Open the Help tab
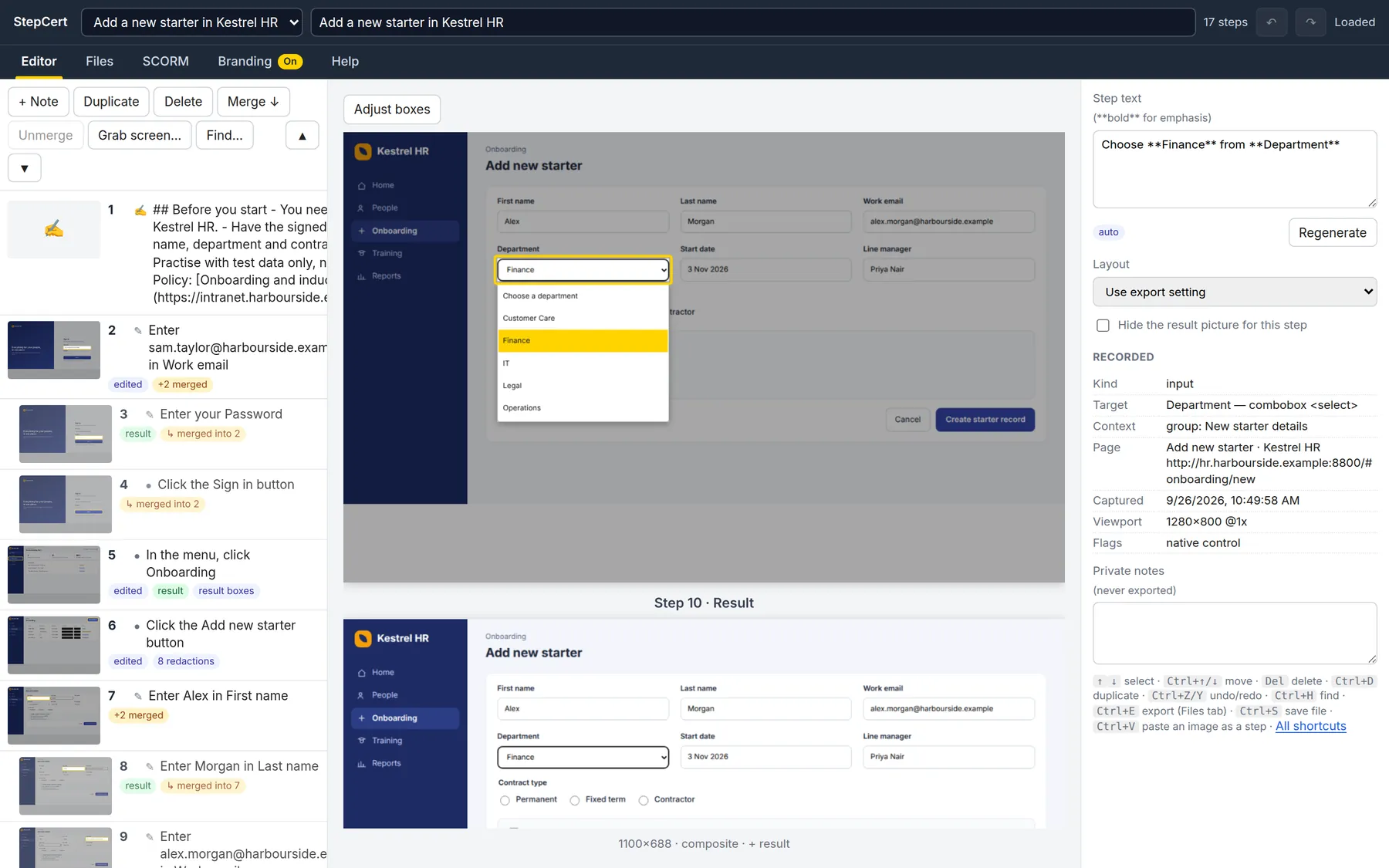This screenshot has height=868, width=1389. [x=345, y=61]
